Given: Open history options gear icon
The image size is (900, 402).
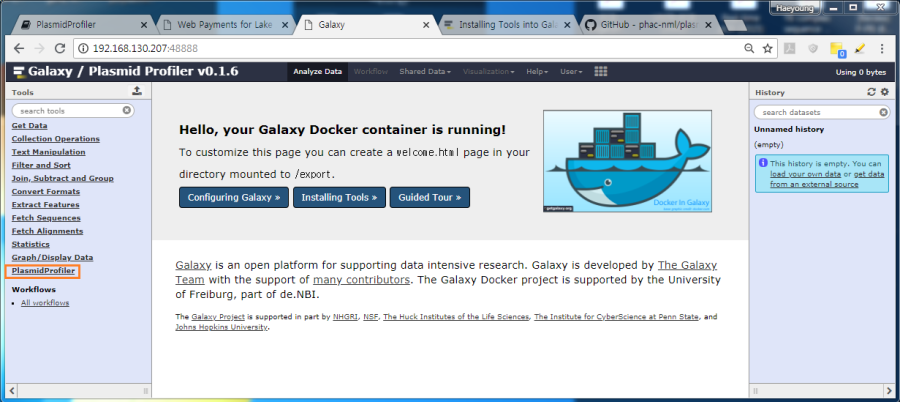Looking at the screenshot, I should (884, 92).
